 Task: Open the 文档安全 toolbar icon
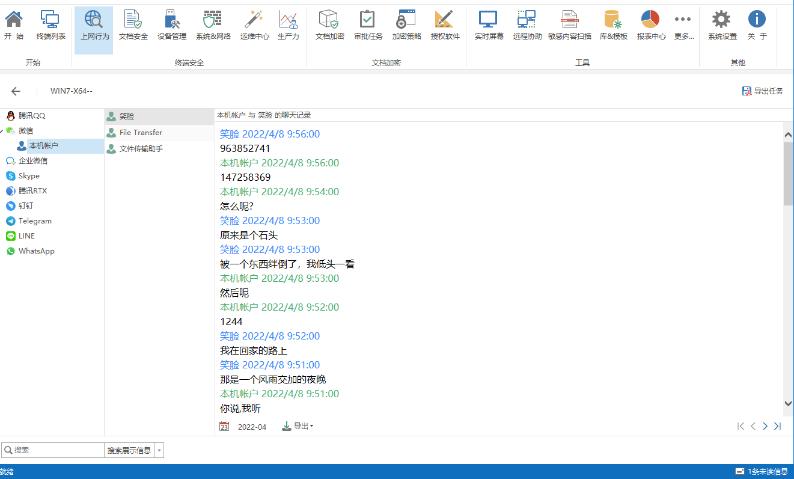coord(133,24)
